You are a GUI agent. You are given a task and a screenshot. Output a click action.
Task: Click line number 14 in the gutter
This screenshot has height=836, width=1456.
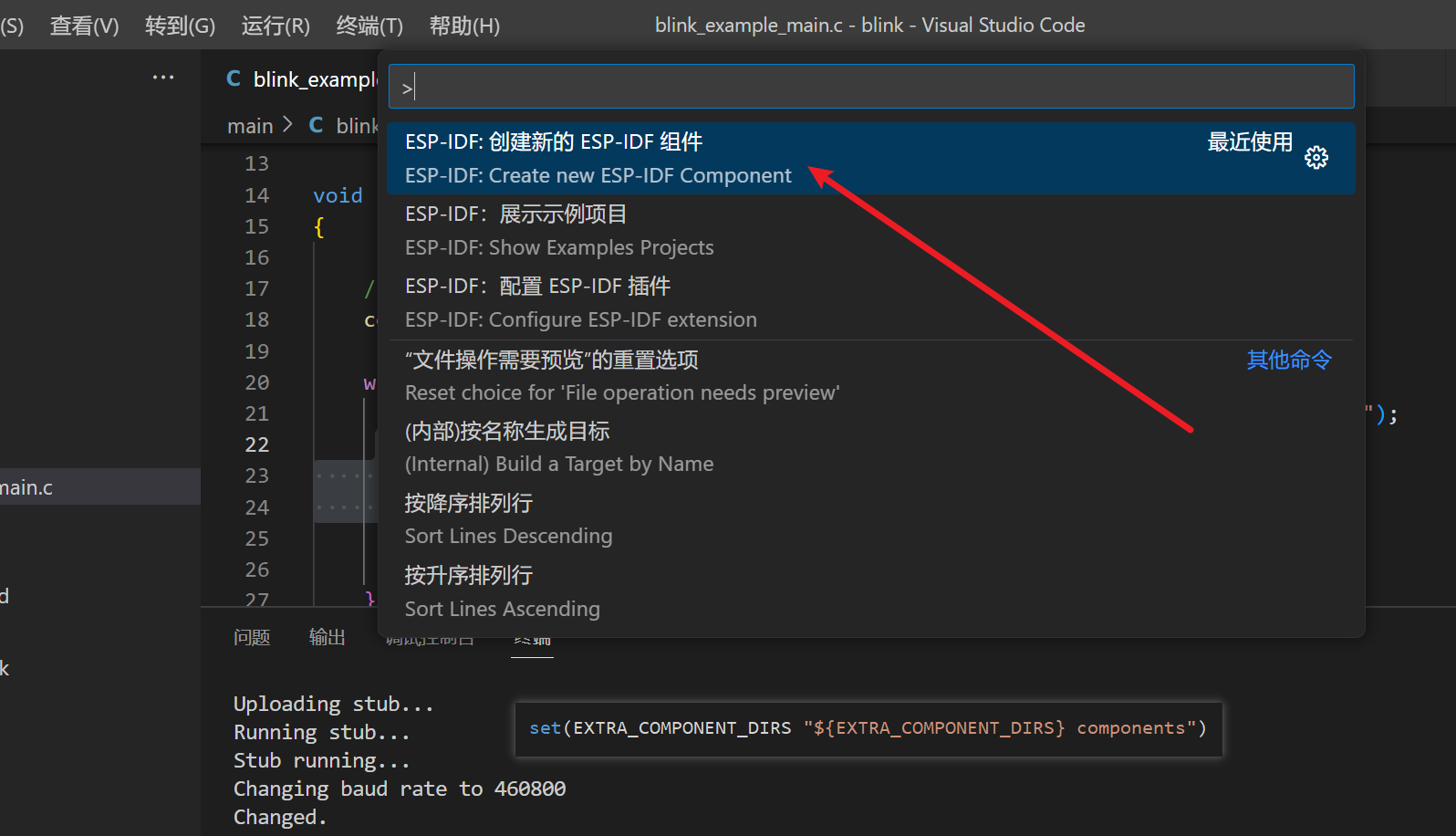pos(257,195)
